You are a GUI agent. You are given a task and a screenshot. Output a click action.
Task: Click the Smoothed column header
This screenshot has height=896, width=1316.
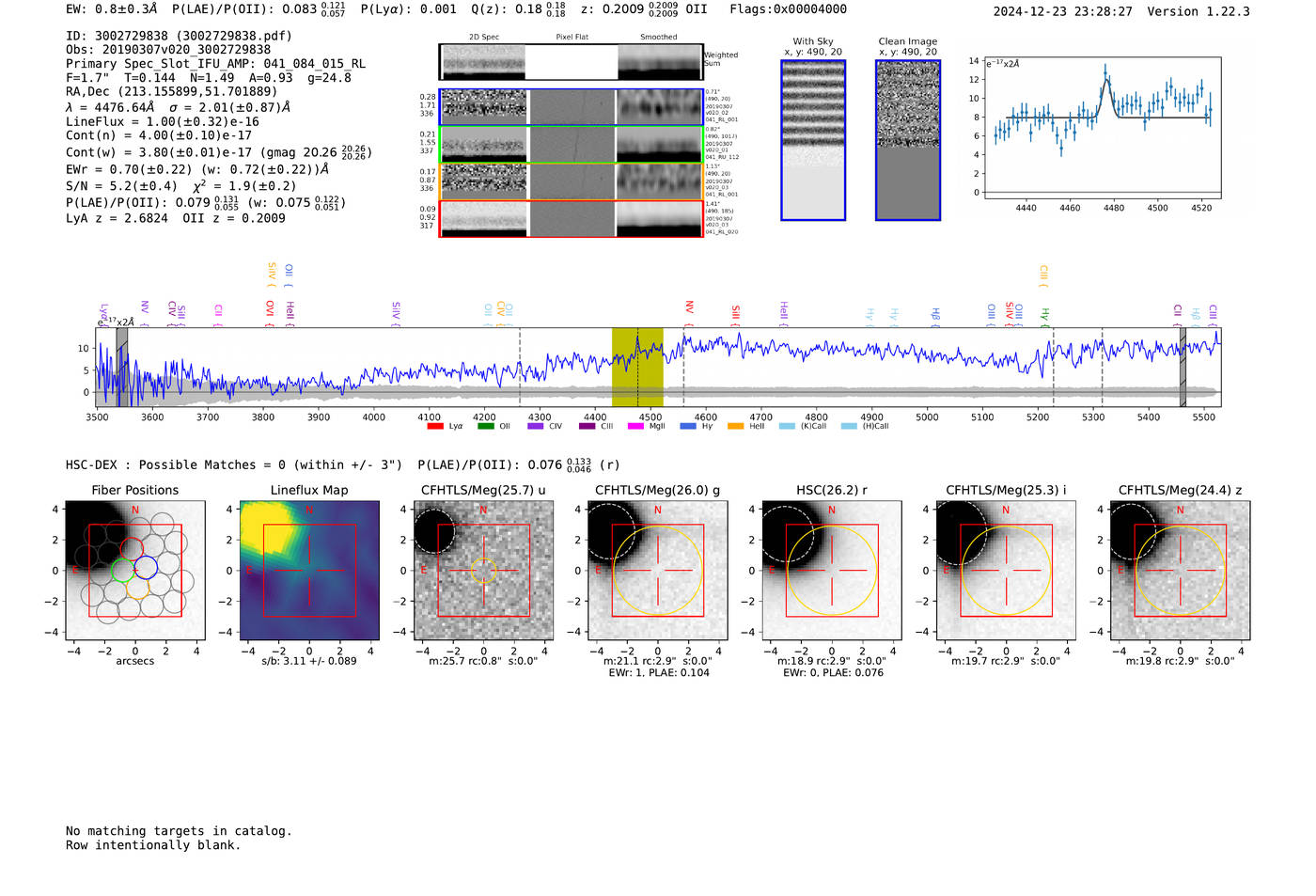(x=658, y=37)
